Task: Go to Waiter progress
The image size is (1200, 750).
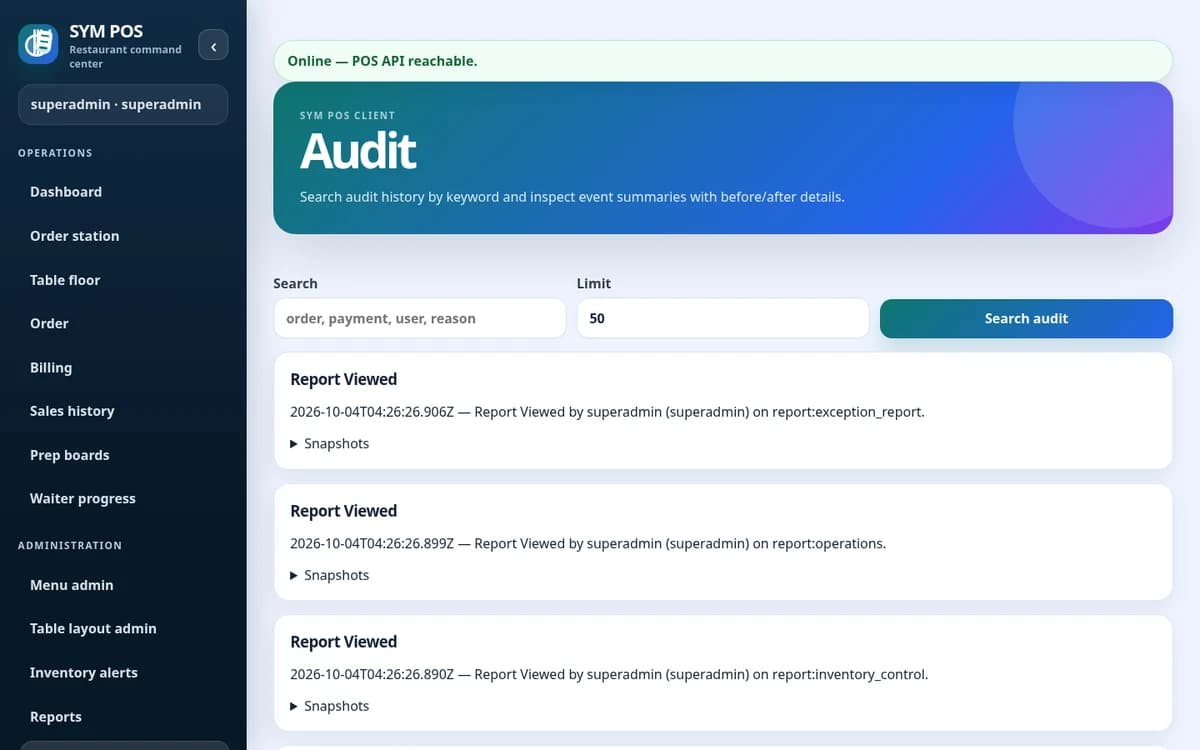Action: tap(123, 498)
